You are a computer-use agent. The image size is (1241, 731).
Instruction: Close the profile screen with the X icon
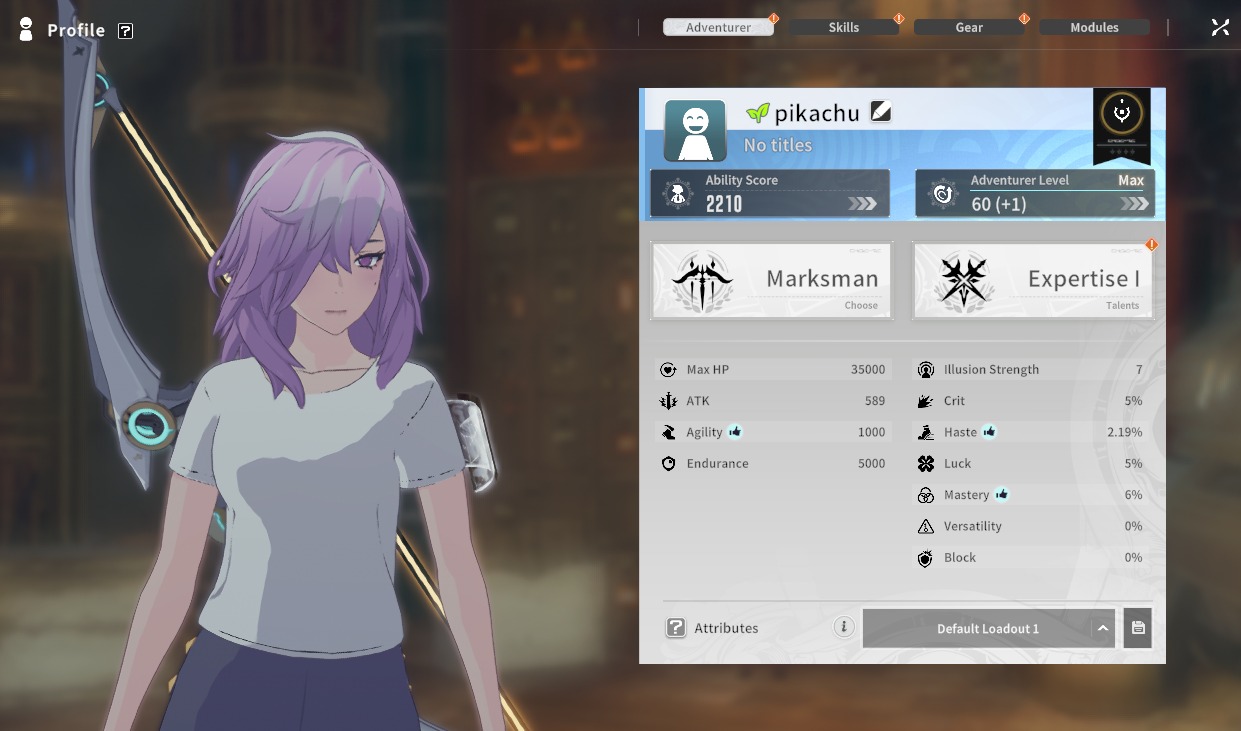click(1220, 28)
